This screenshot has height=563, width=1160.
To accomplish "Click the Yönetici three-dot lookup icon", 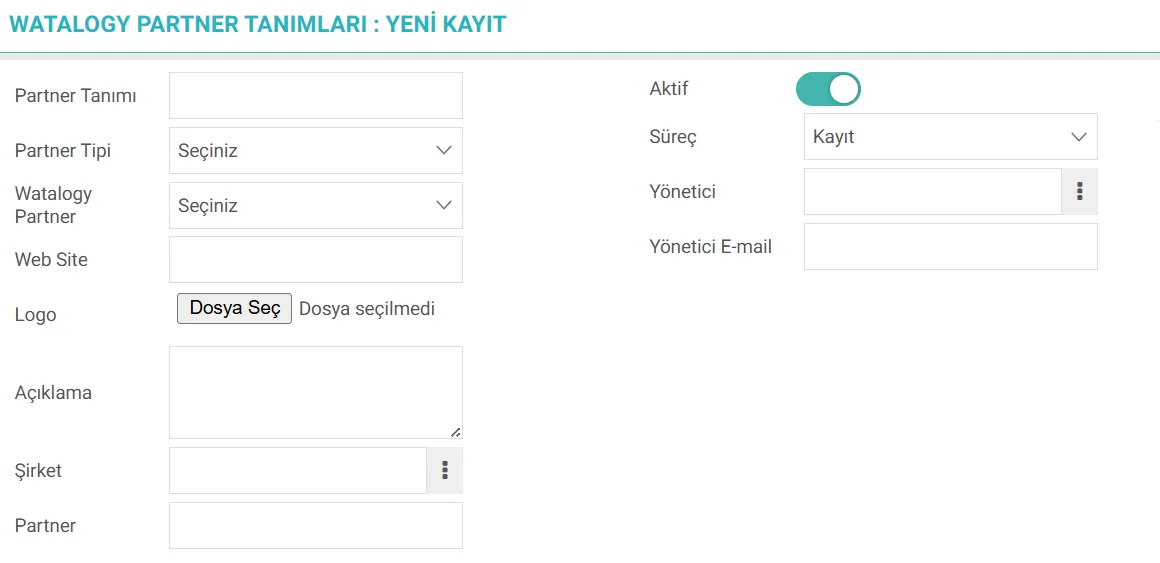I will [1080, 191].
